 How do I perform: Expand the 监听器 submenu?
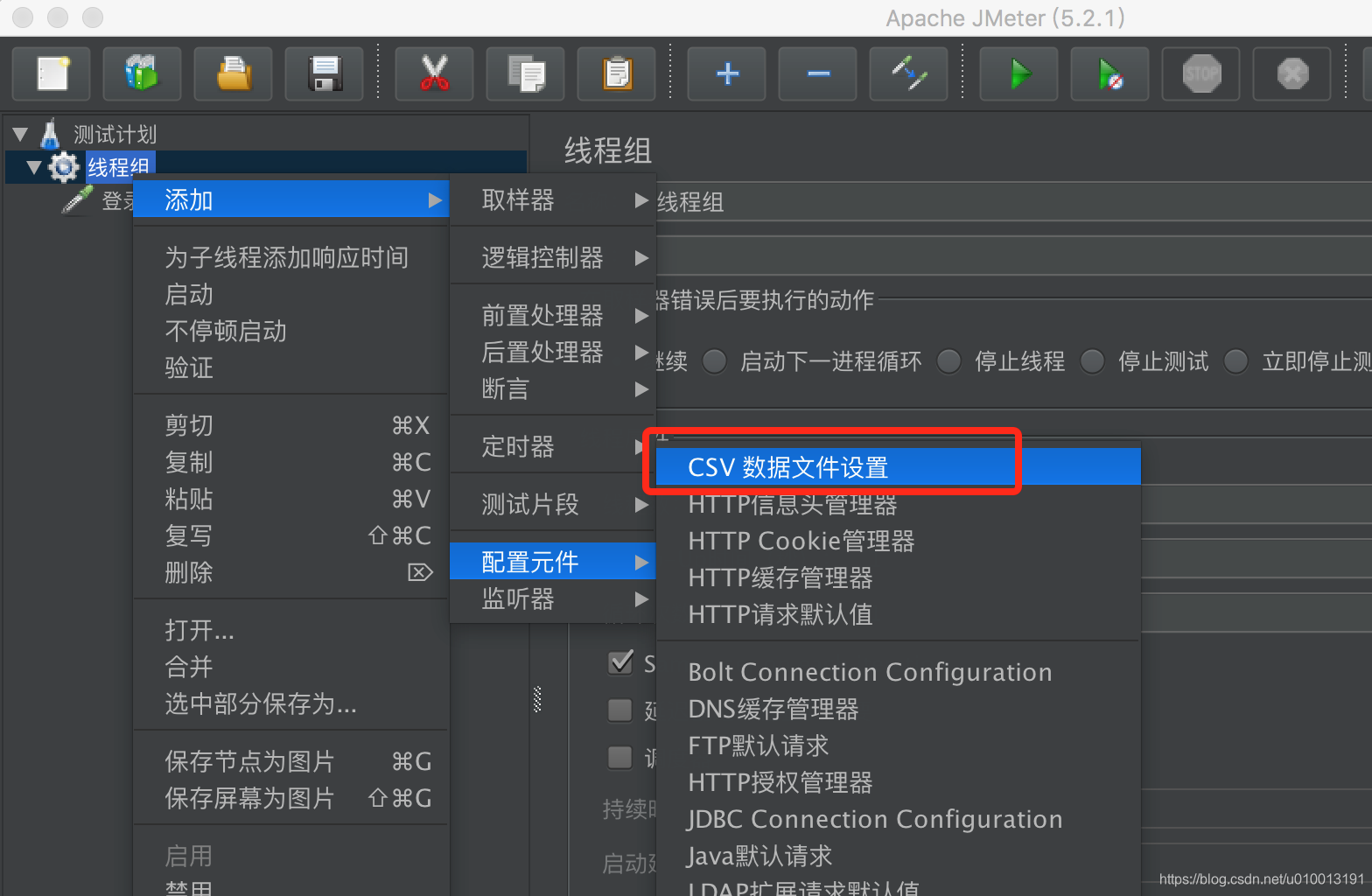tap(553, 598)
